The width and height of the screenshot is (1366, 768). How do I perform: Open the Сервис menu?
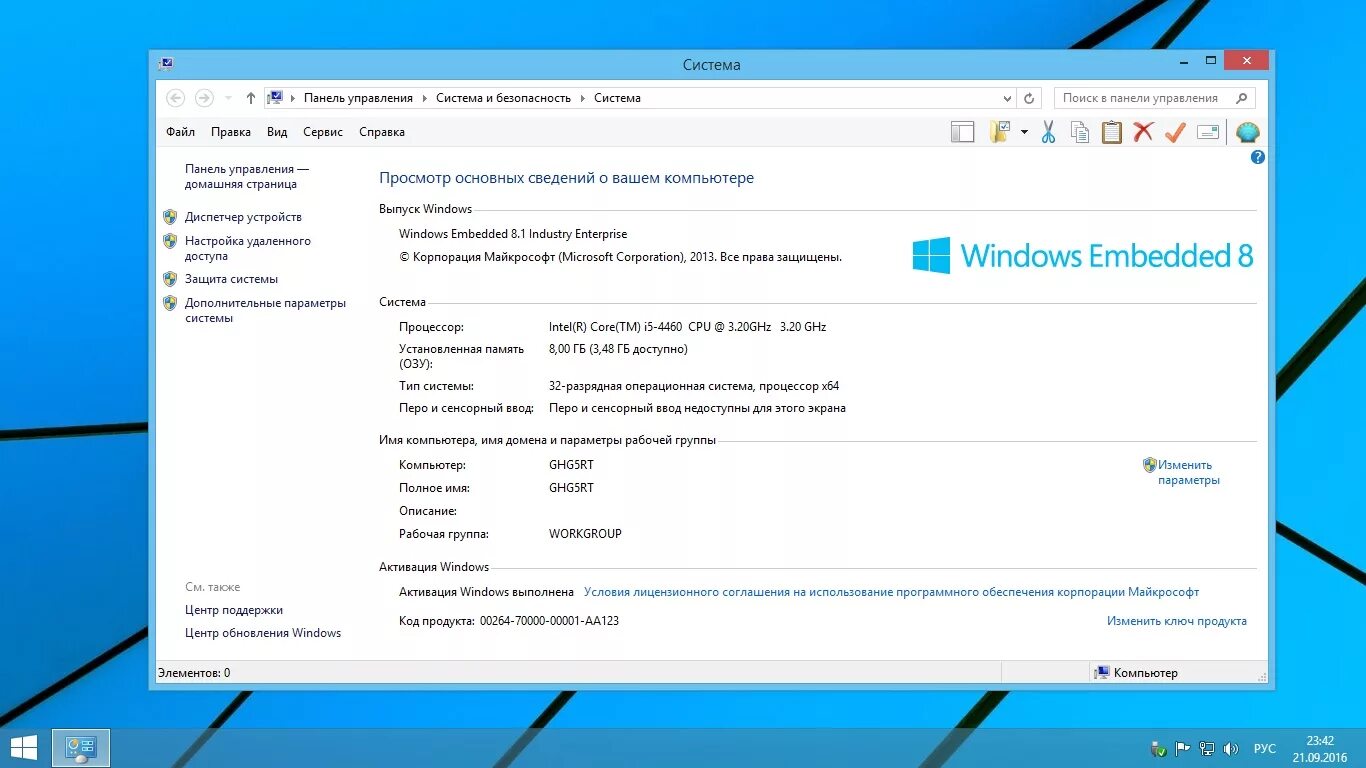[x=323, y=132]
